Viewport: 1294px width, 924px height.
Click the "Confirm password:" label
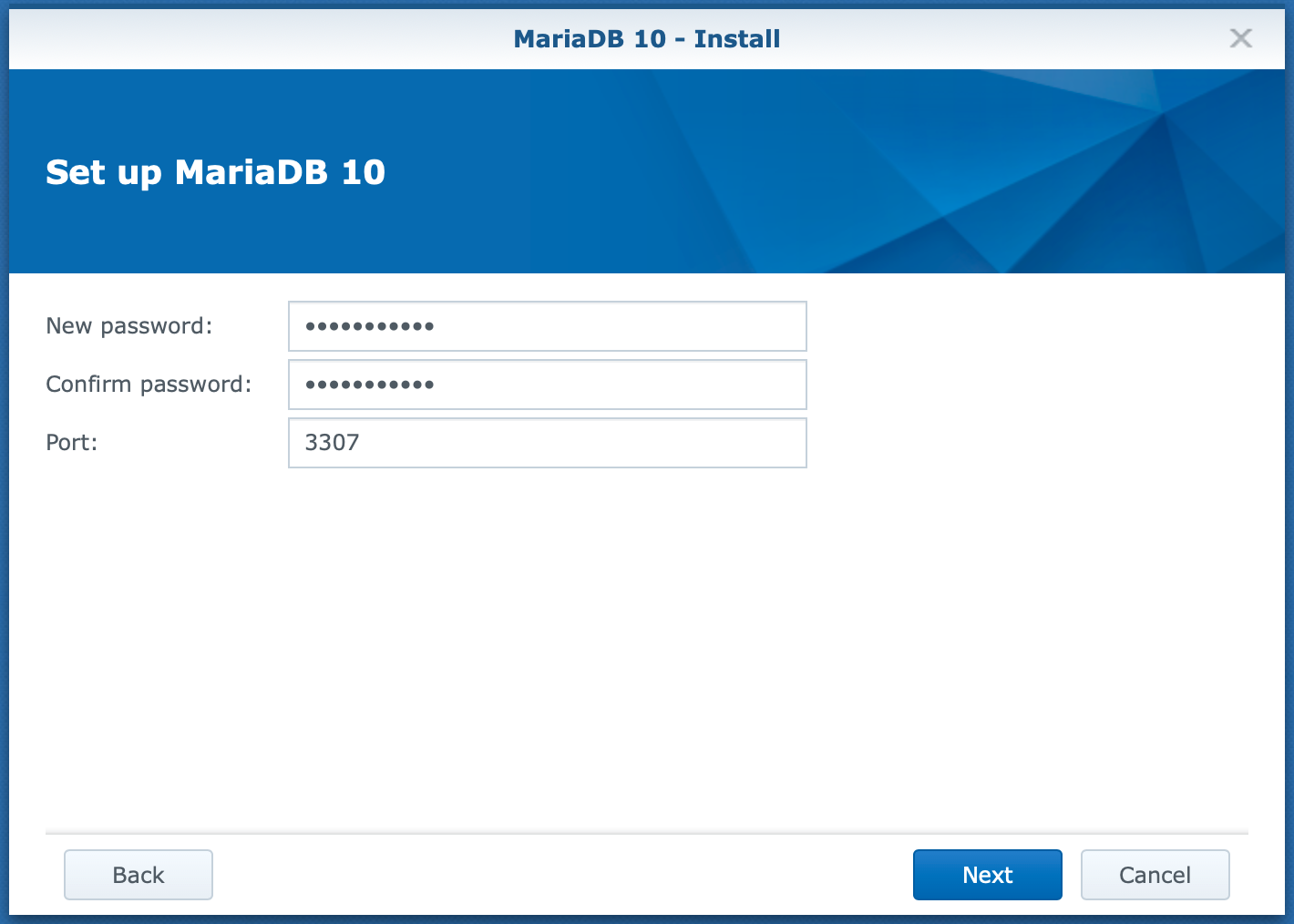point(149,385)
